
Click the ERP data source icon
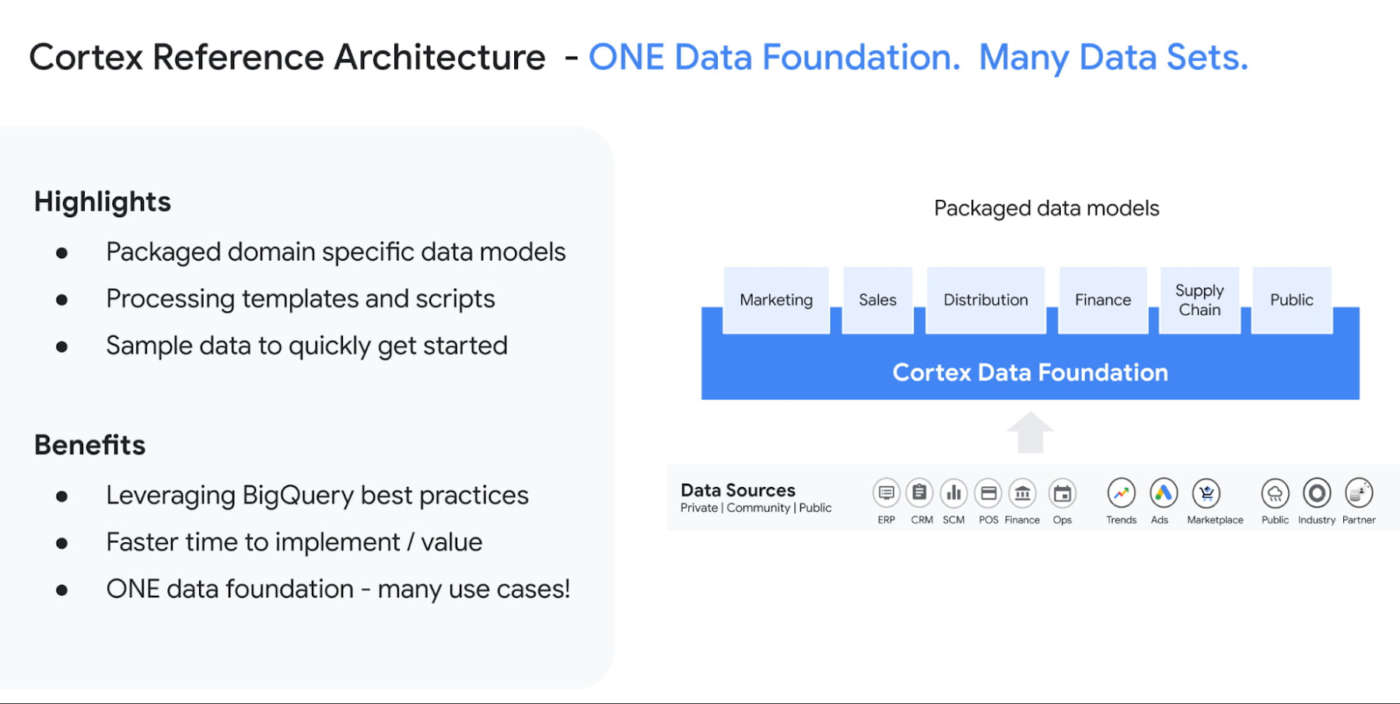[x=886, y=493]
